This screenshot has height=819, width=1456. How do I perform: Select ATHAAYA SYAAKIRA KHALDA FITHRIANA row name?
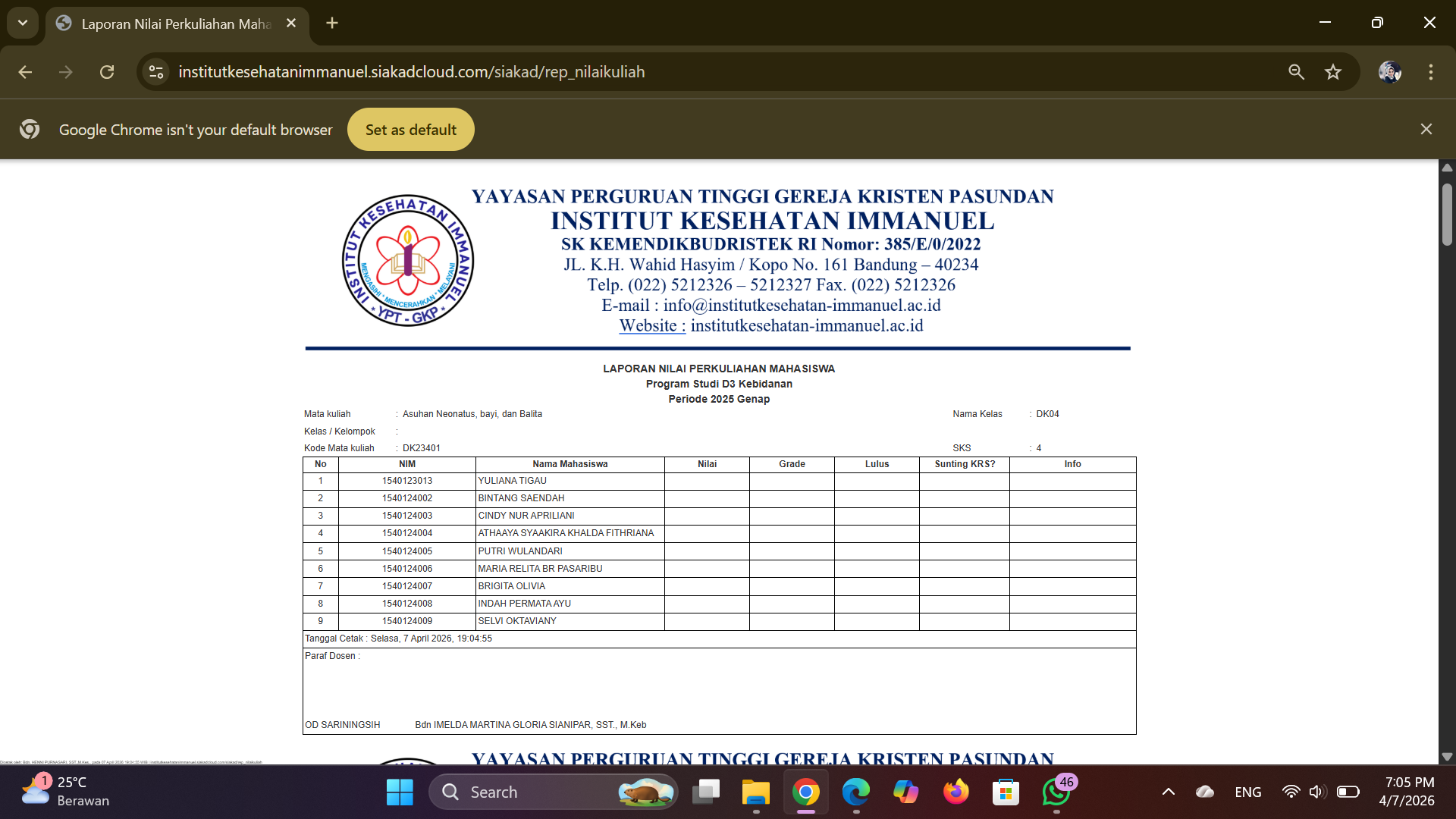pyautogui.click(x=566, y=533)
